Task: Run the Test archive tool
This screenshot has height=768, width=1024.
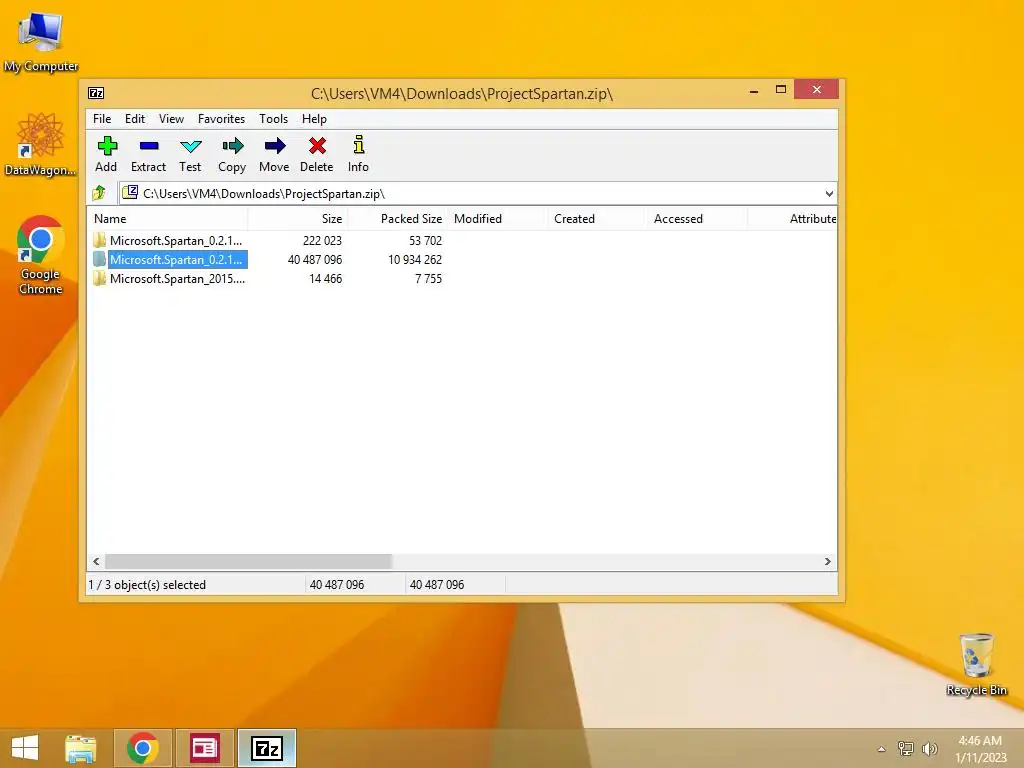Action: [190, 154]
